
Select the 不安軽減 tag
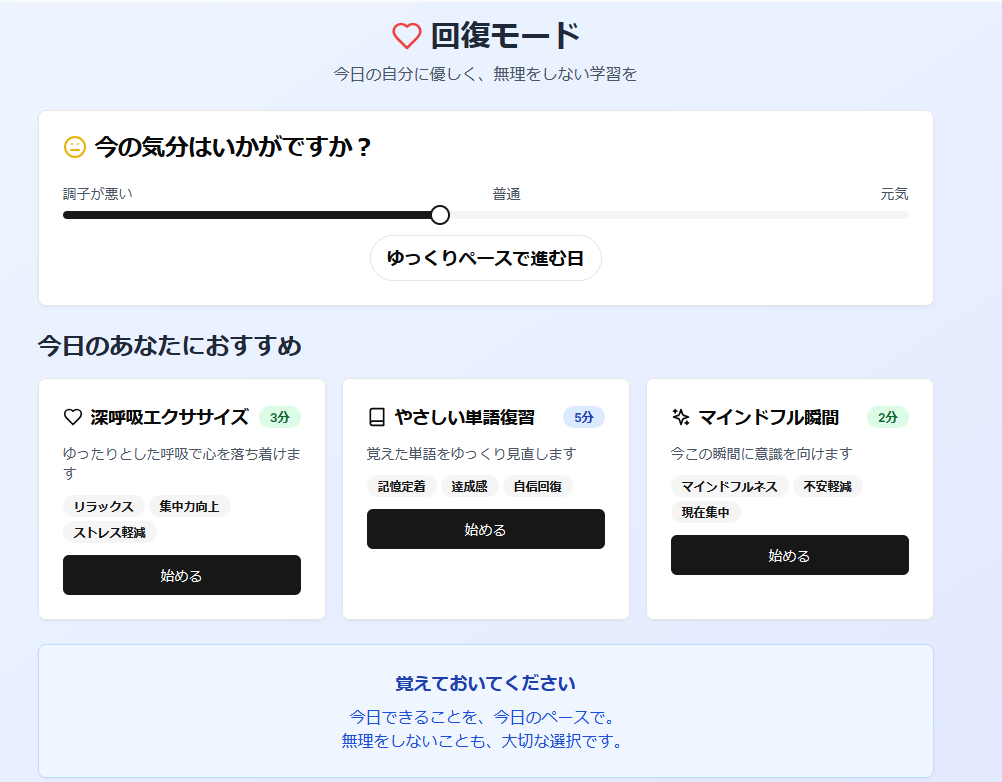pos(827,486)
